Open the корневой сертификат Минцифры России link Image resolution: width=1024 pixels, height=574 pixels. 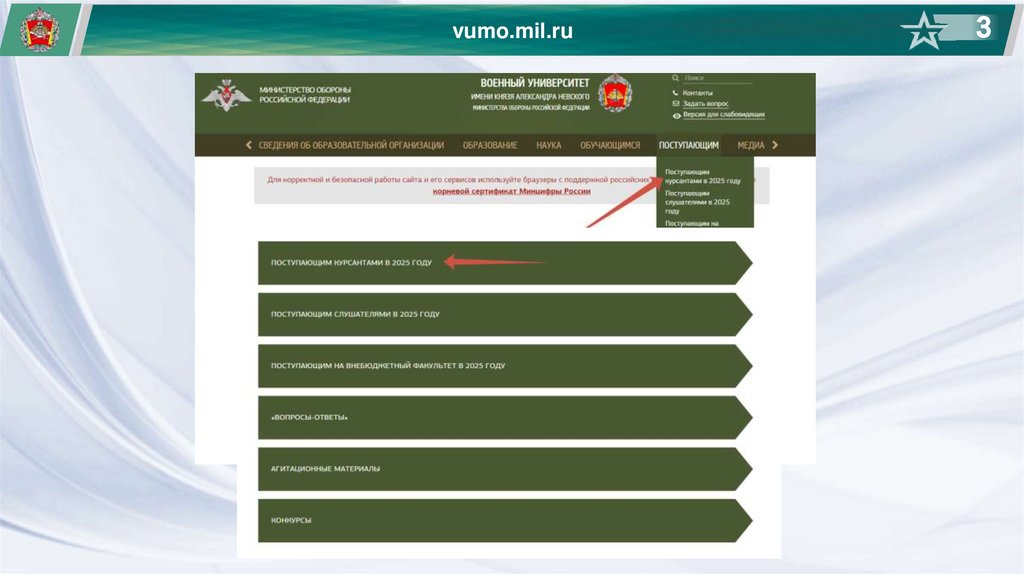pos(511,191)
